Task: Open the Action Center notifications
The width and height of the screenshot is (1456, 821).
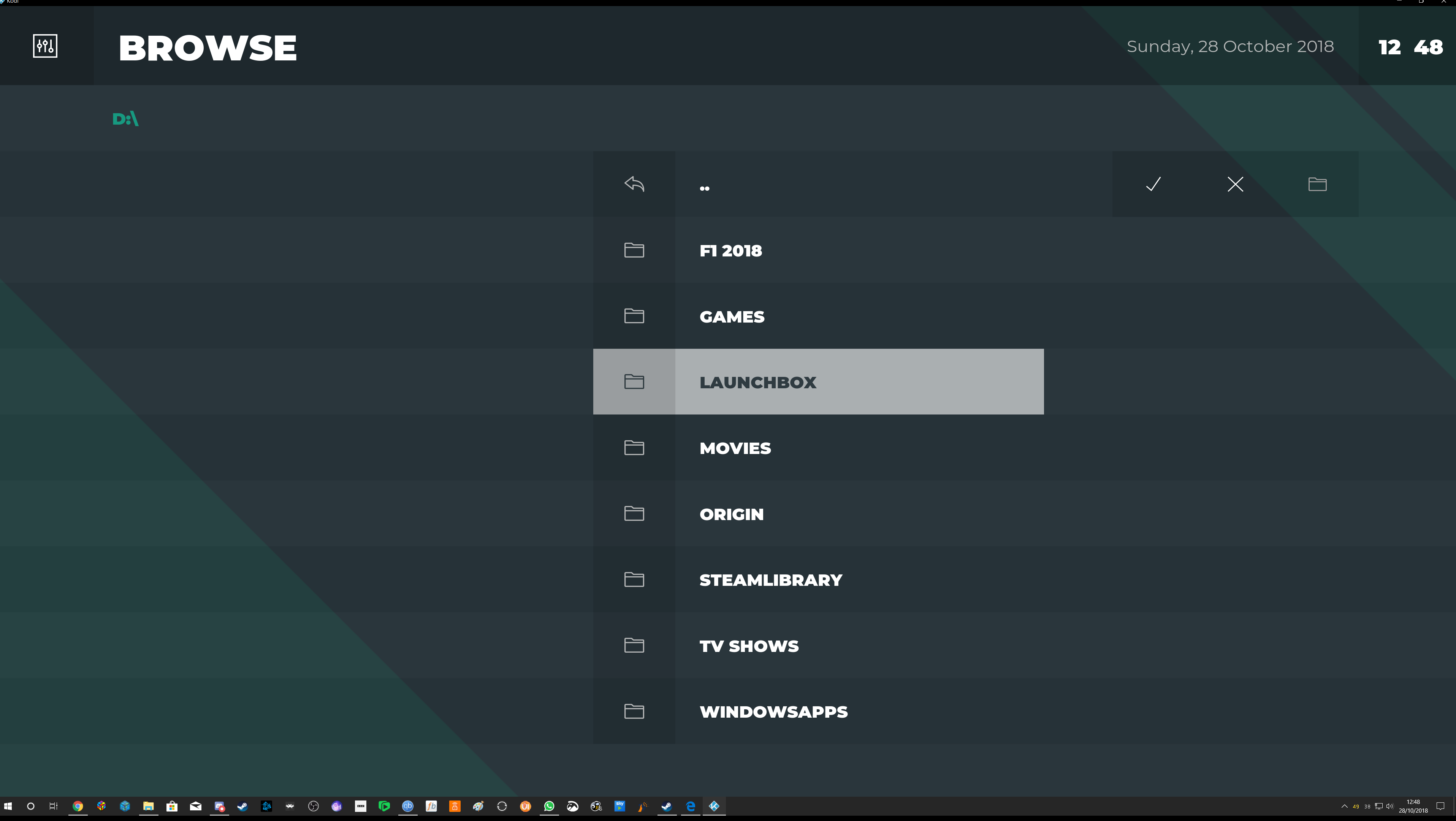Action: click(1440, 806)
